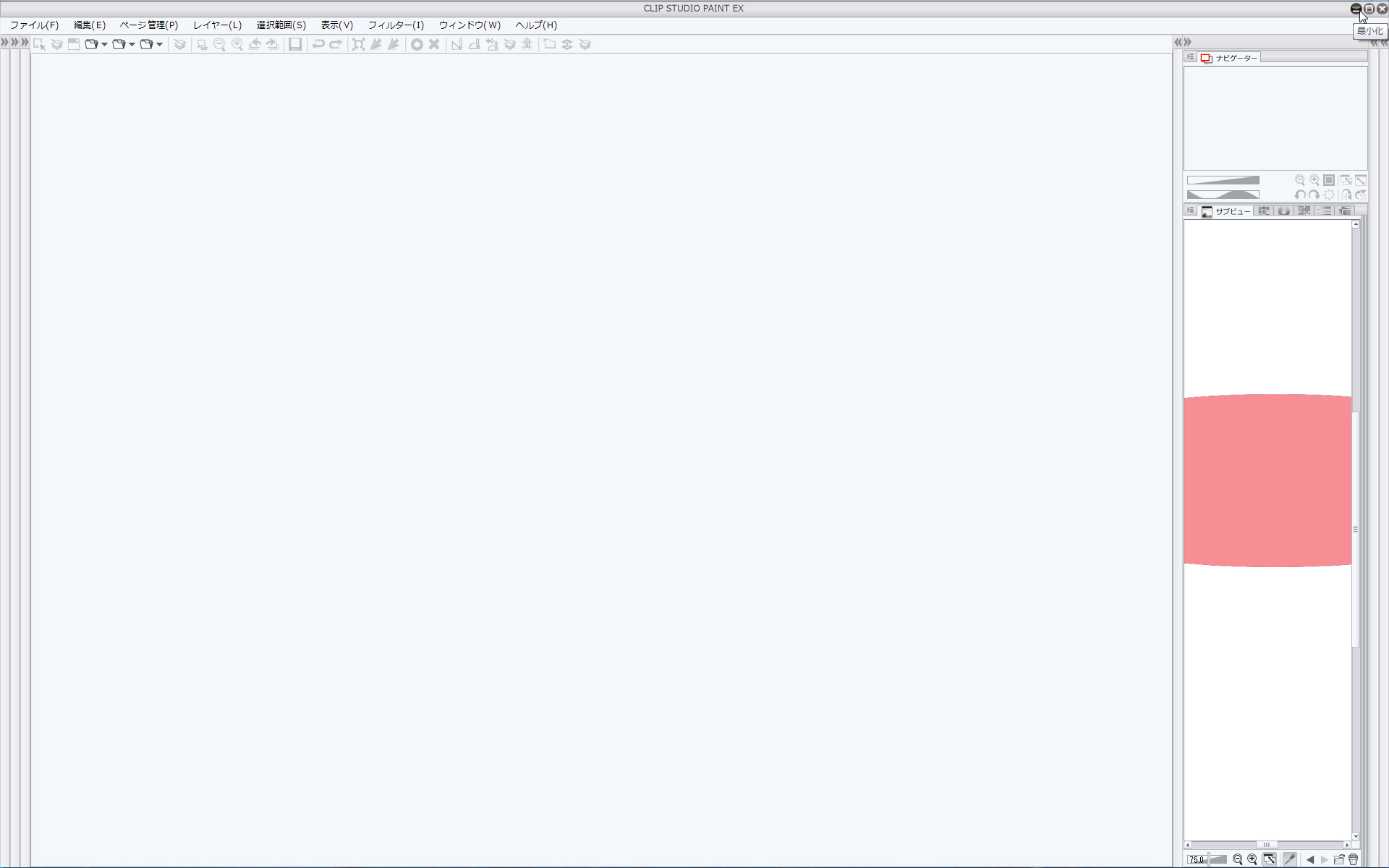Click the import image folder icon in Sub View
Image resolution: width=1389 pixels, height=868 pixels.
(1339, 859)
